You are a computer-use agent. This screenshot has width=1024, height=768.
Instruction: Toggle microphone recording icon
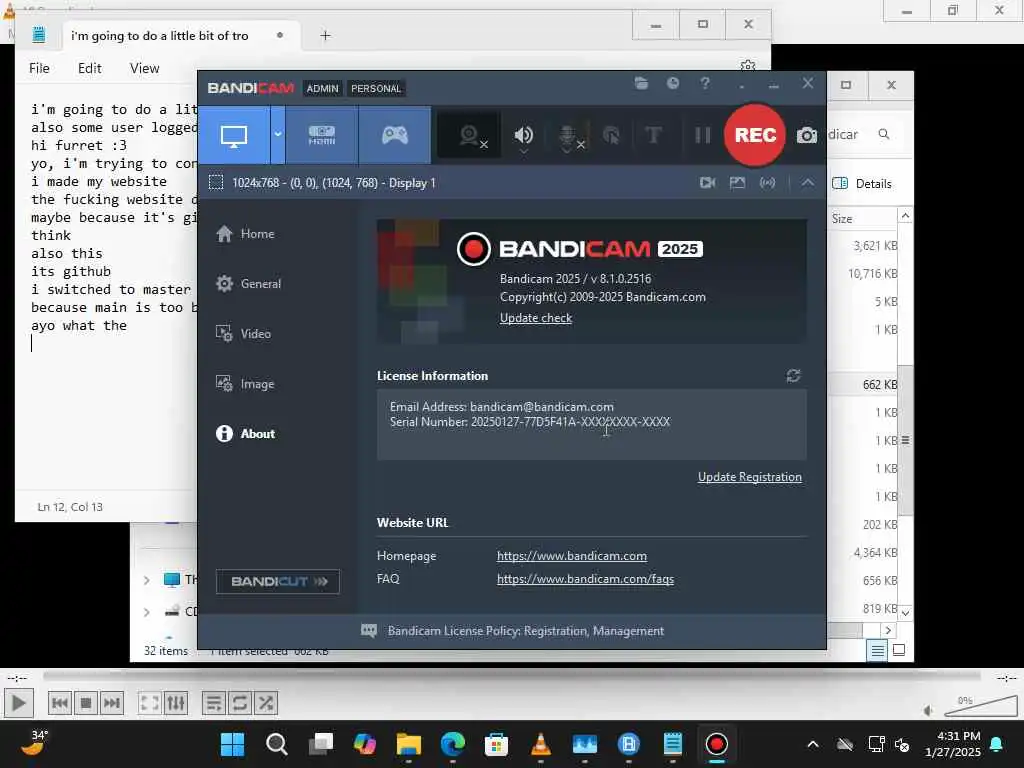tap(569, 136)
